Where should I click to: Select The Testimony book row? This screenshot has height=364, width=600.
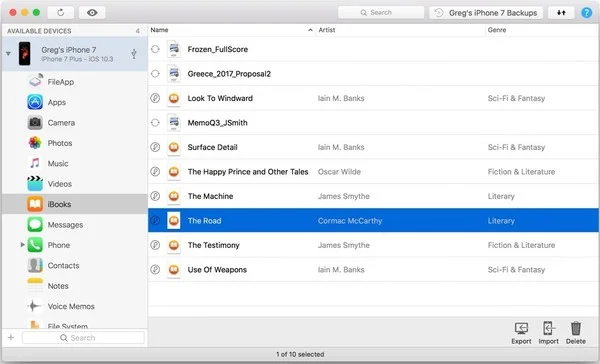(373, 245)
